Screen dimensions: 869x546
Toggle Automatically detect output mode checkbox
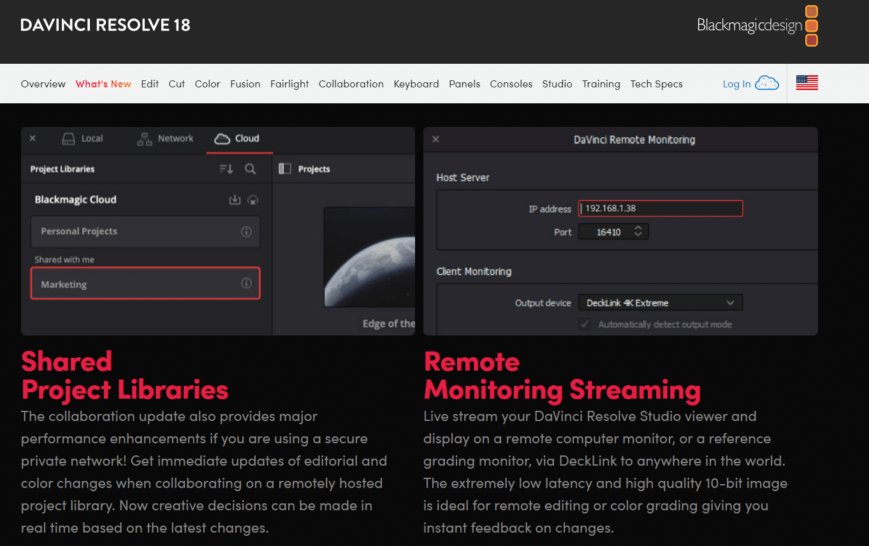585,324
